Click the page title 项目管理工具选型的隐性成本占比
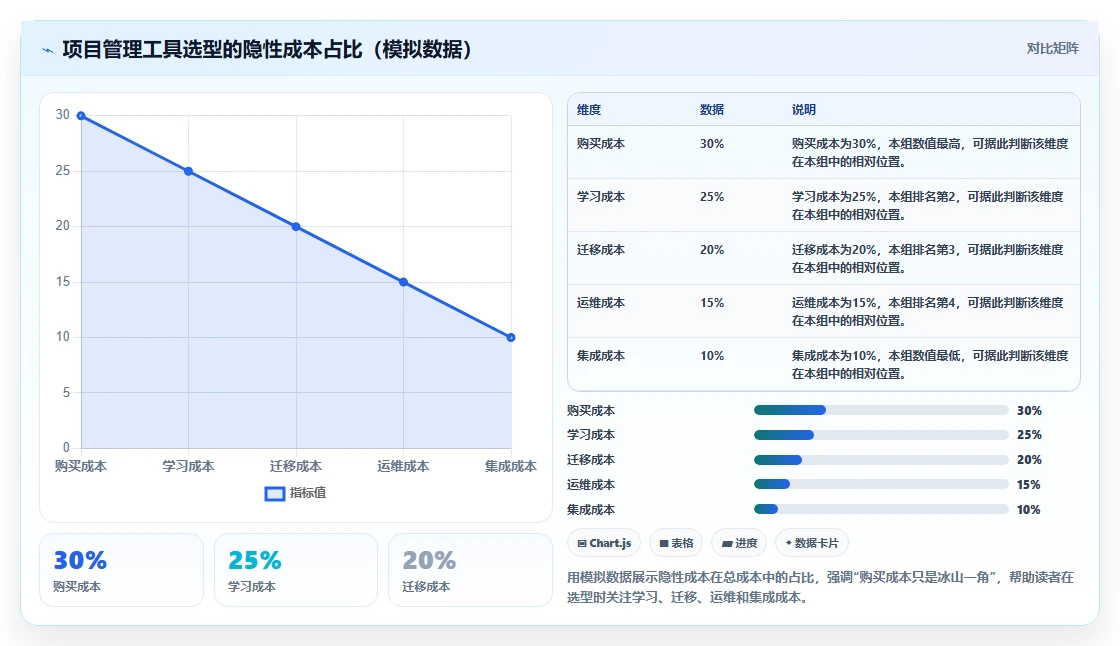 coord(212,49)
